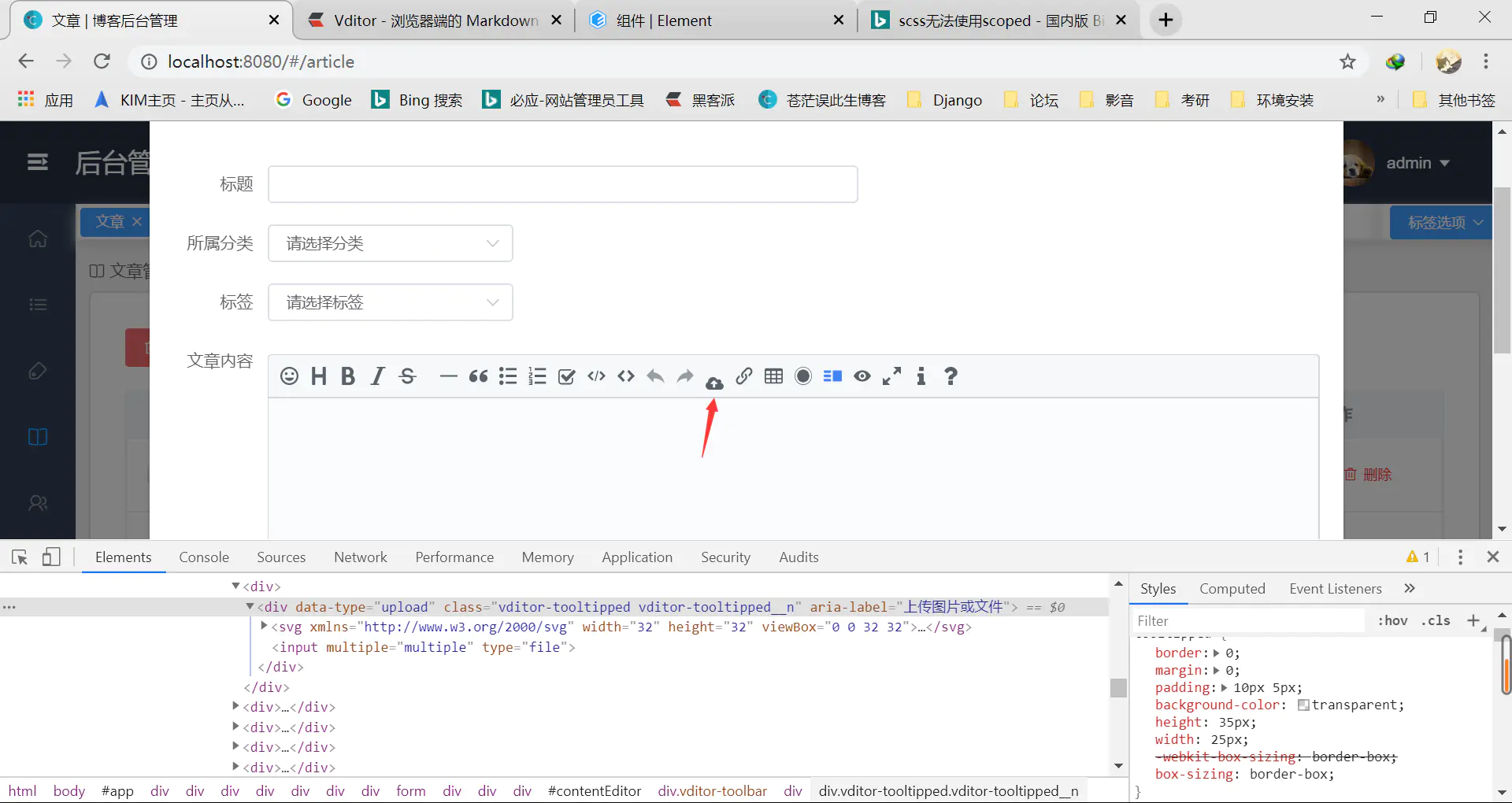This screenshot has height=803, width=1512.
Task: Click the upload cloud icon in toolbar
Action: click(x=714, y=383)
